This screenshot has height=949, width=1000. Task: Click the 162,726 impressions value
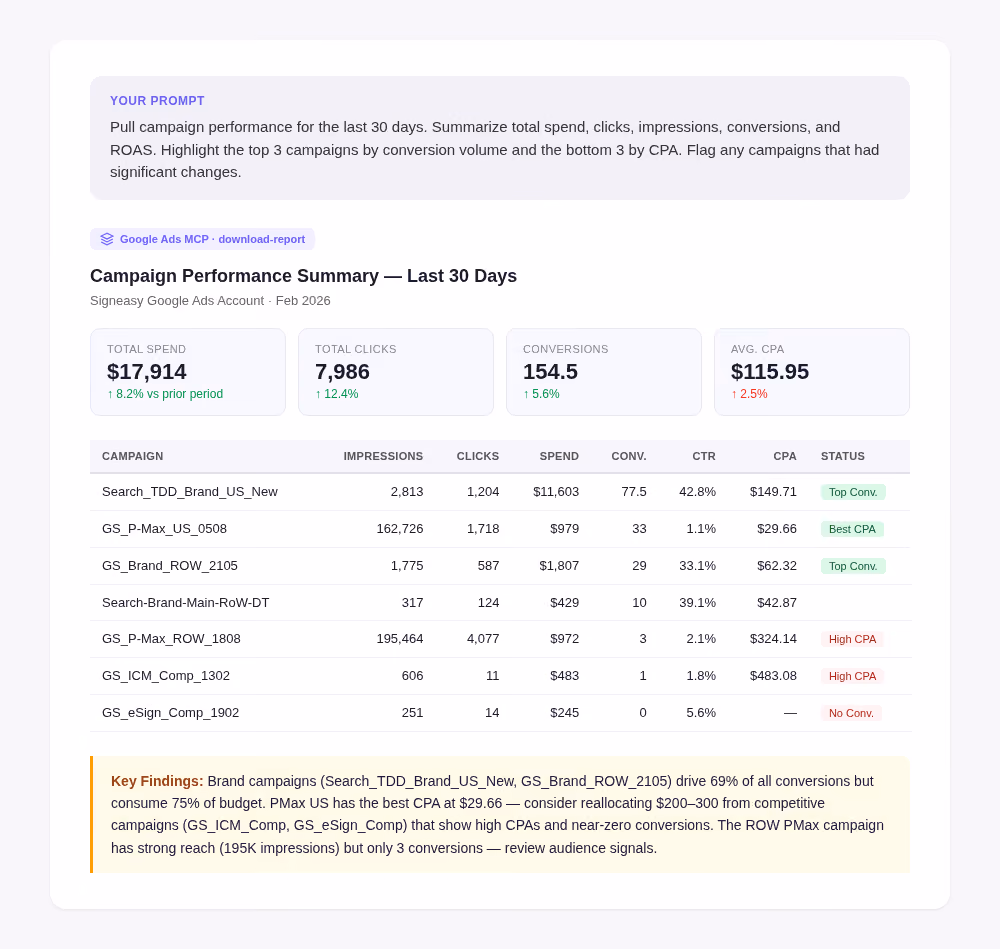tap(400, 529)
